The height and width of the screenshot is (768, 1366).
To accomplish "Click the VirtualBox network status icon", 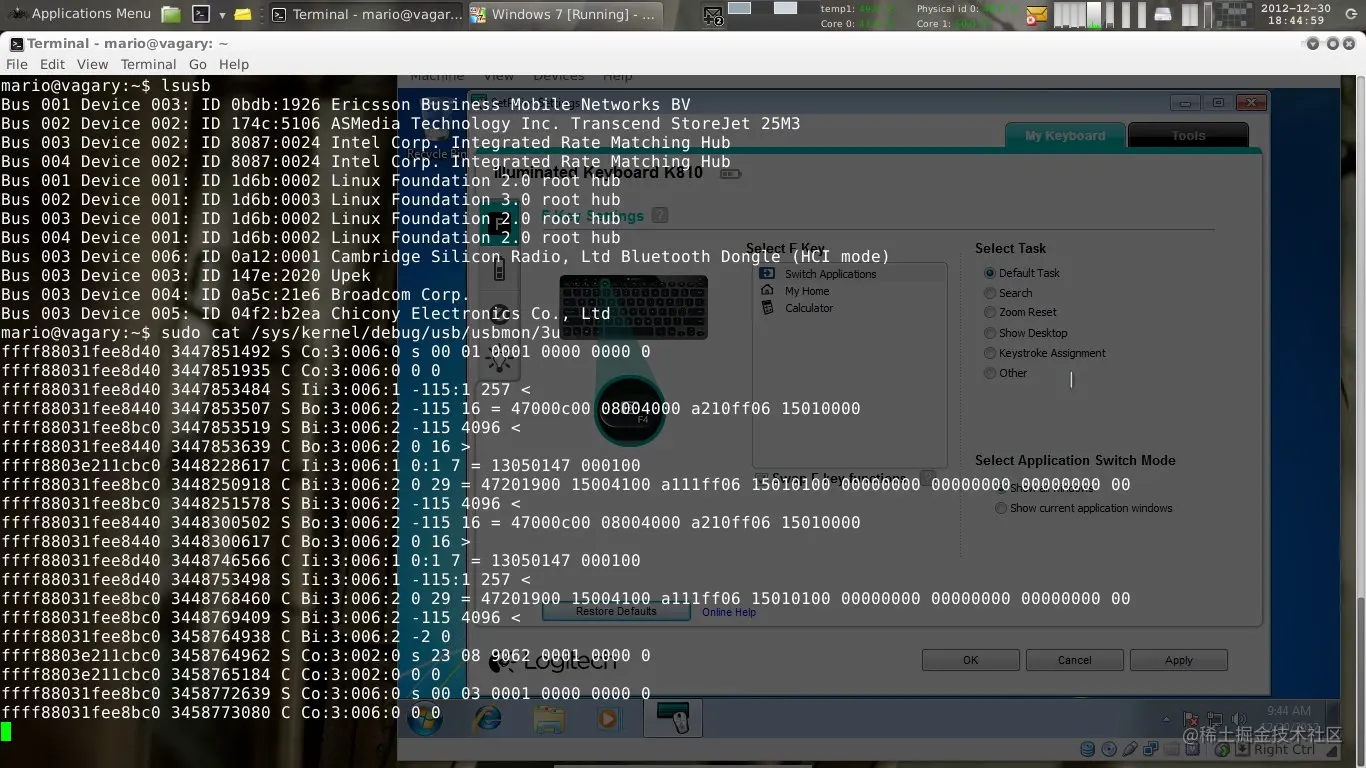I will coord(1151,749).
